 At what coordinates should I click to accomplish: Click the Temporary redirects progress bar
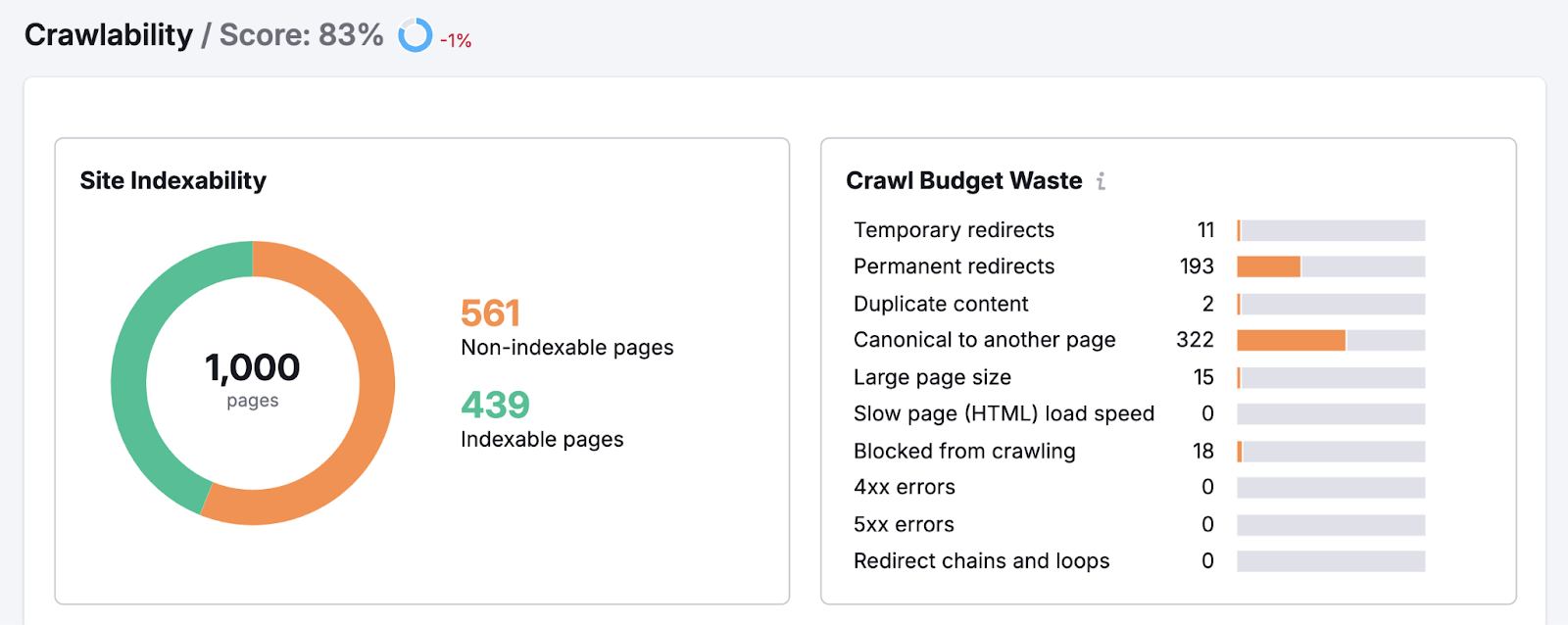[1331, 230]
